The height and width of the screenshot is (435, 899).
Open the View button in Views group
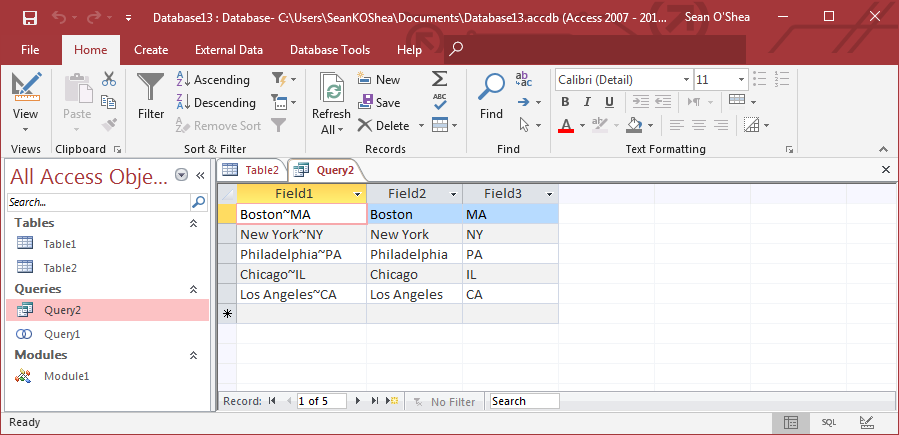[26, 103]
